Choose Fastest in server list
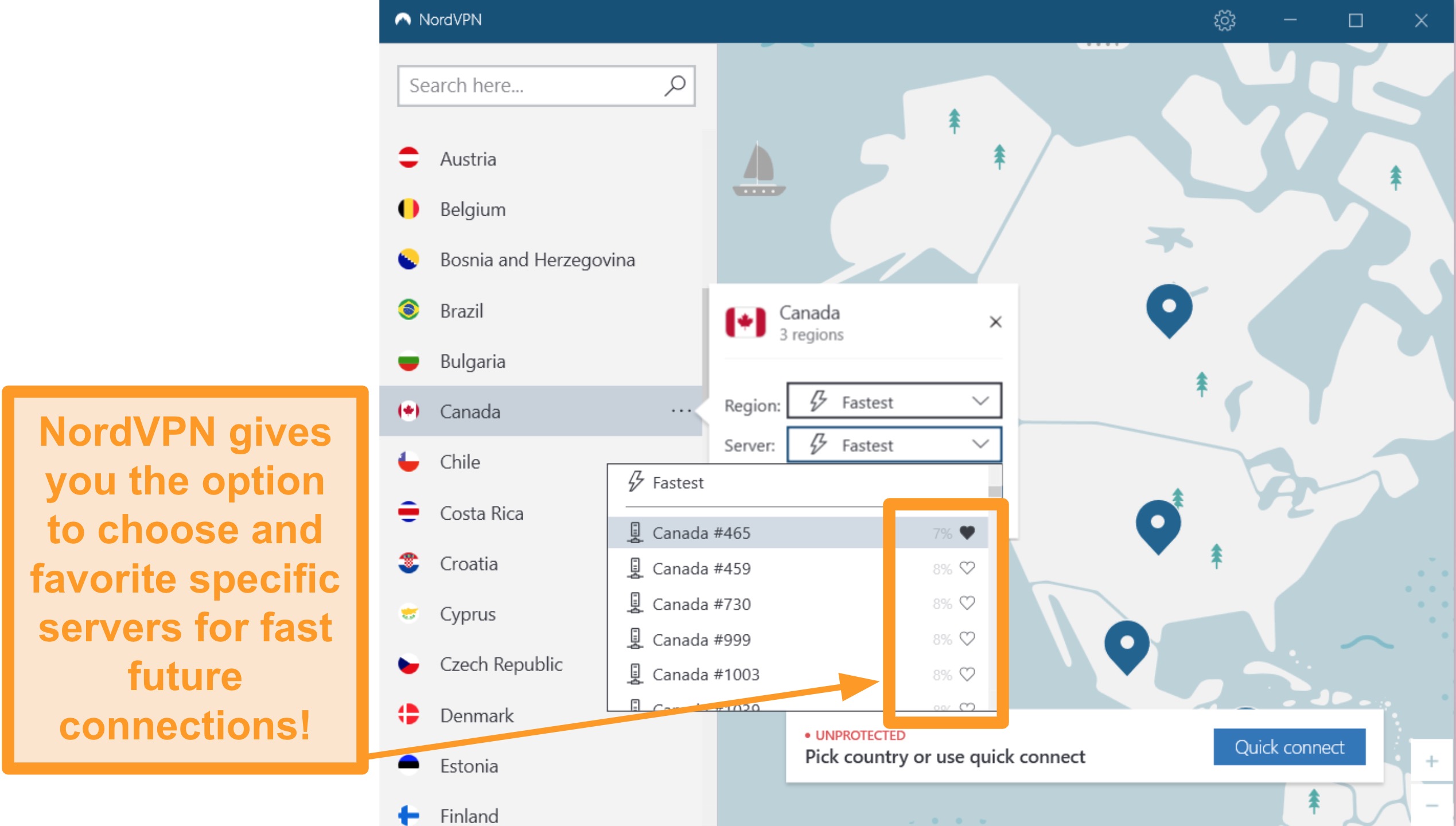Screen dimensions: 1456x826 coord(797,483)
